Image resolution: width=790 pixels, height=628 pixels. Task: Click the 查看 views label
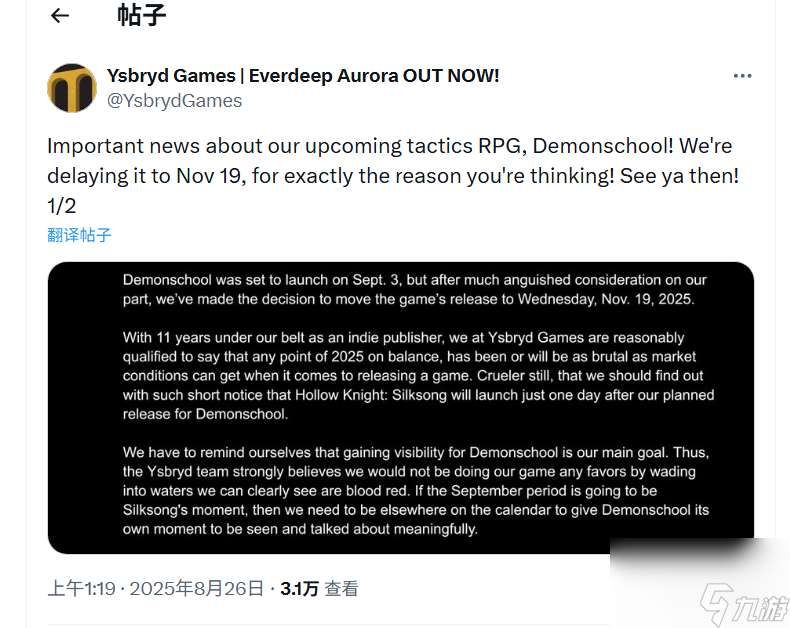coord(341,589)
